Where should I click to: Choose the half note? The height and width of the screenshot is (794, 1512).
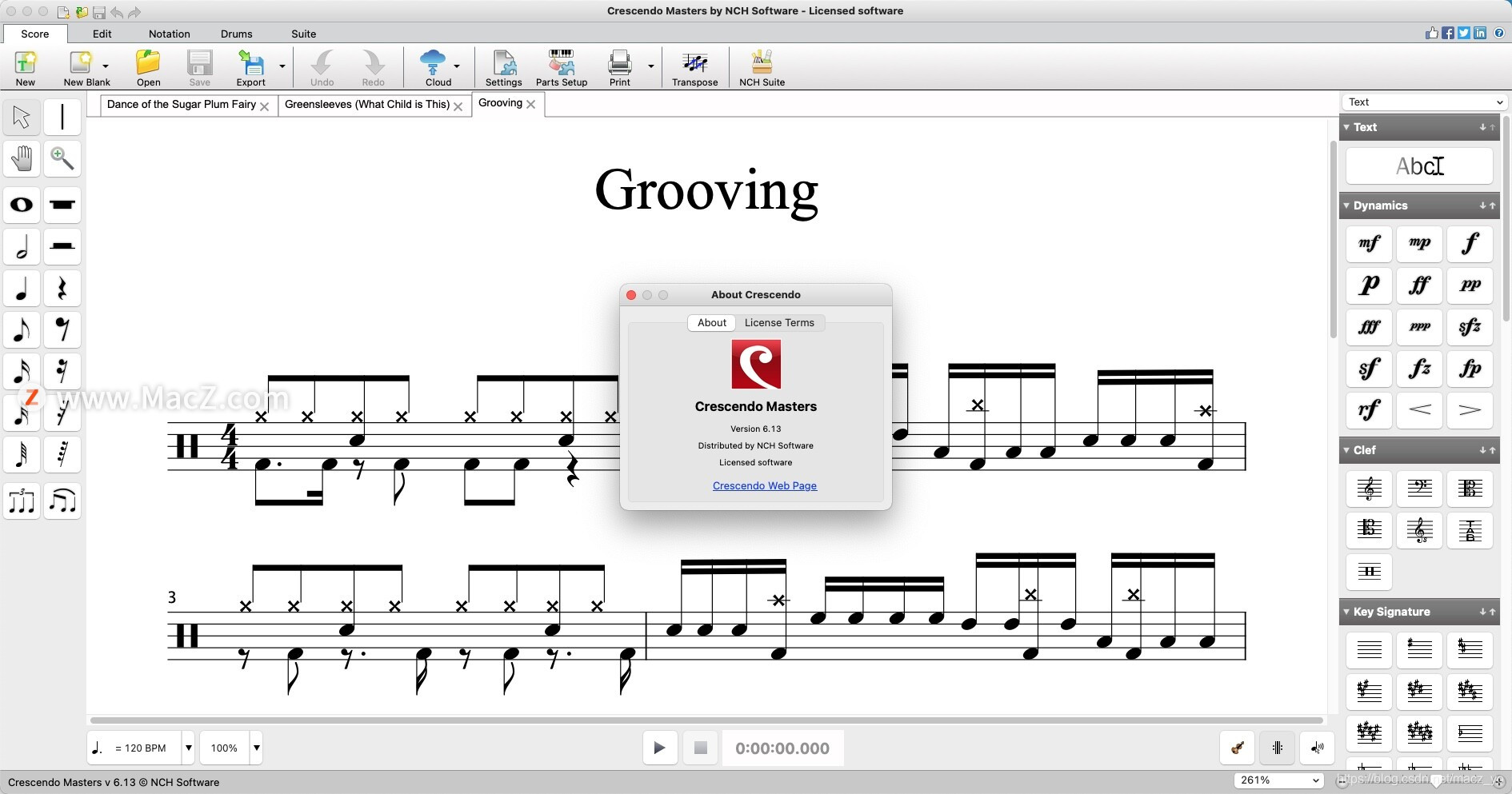click(22, 247)
